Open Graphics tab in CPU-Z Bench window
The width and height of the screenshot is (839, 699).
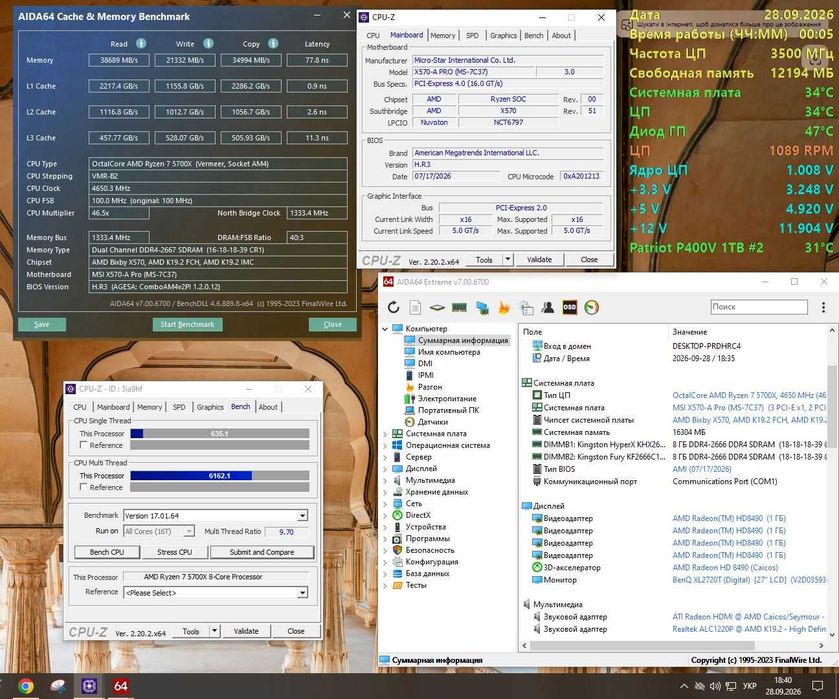coord(210,407)
